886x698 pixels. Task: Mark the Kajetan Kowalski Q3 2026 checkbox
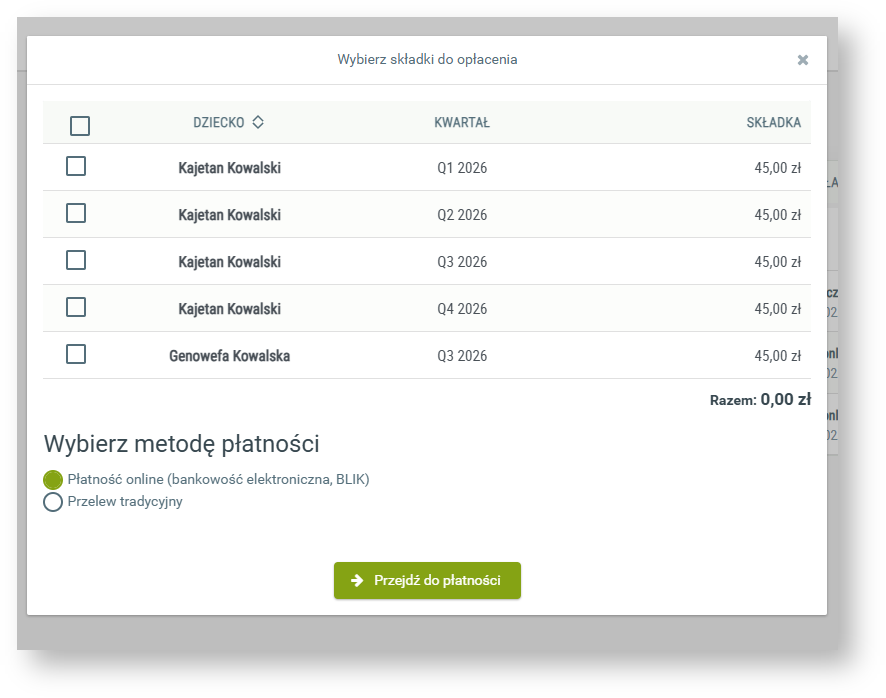pos(76,261)
